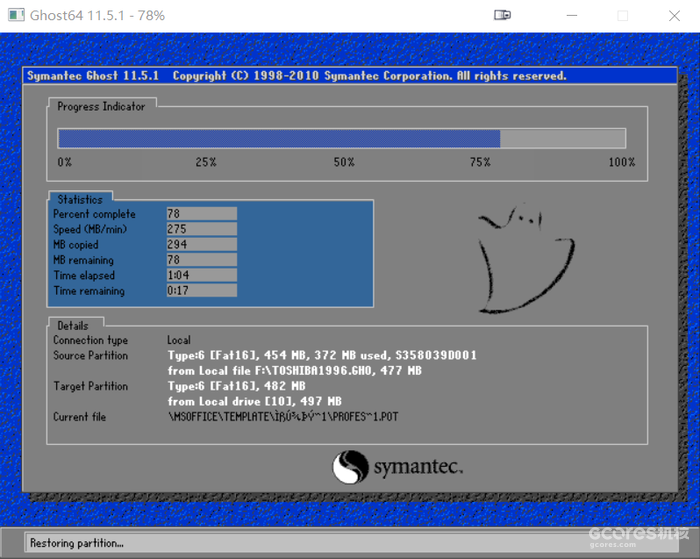Click the current file path ending PROFES~1.POT
Image resolution: width=700 pixels, height=559 pixels.
click(x=283, y=417)
